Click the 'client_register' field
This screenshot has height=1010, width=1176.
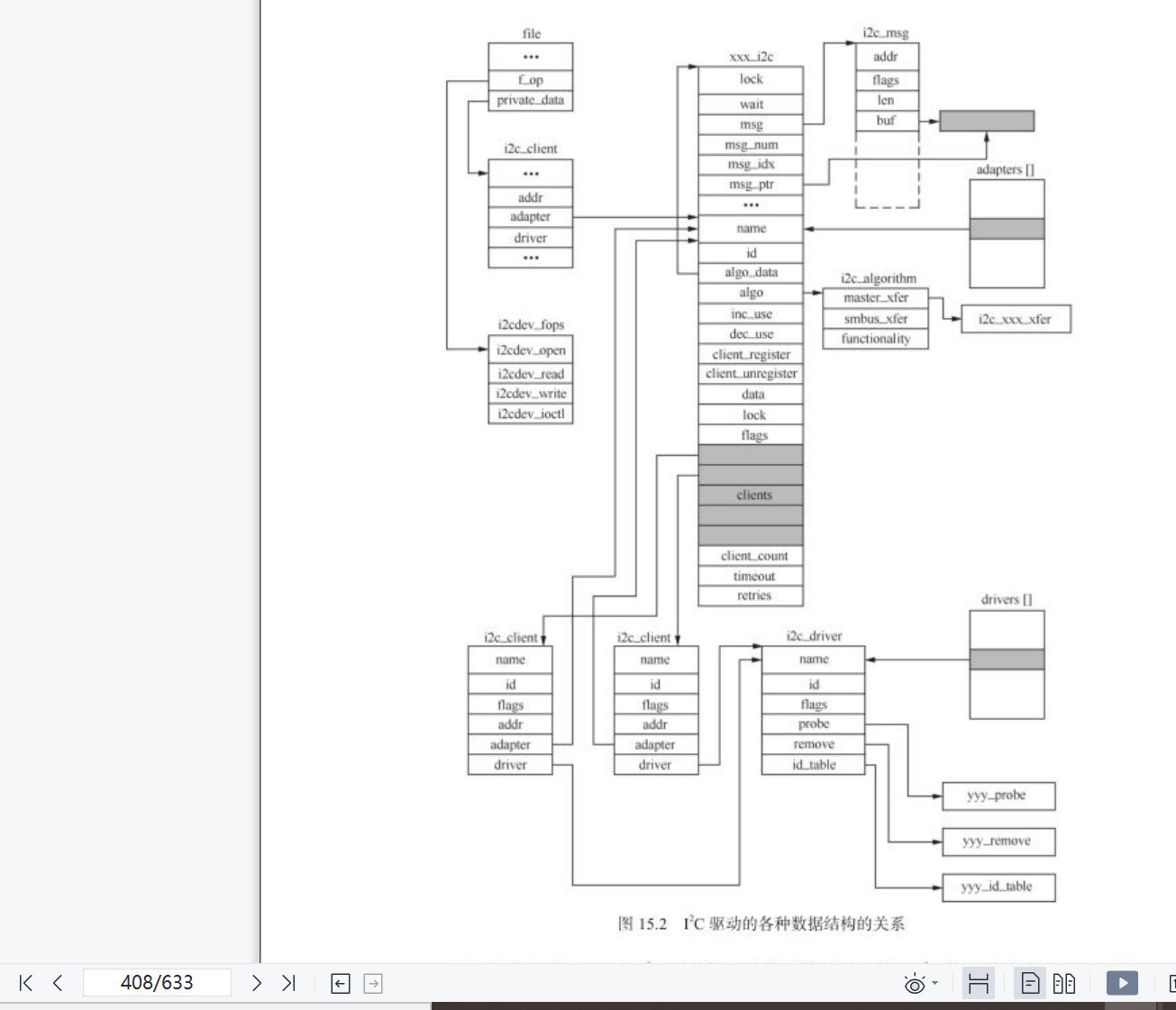click(751, 355)
